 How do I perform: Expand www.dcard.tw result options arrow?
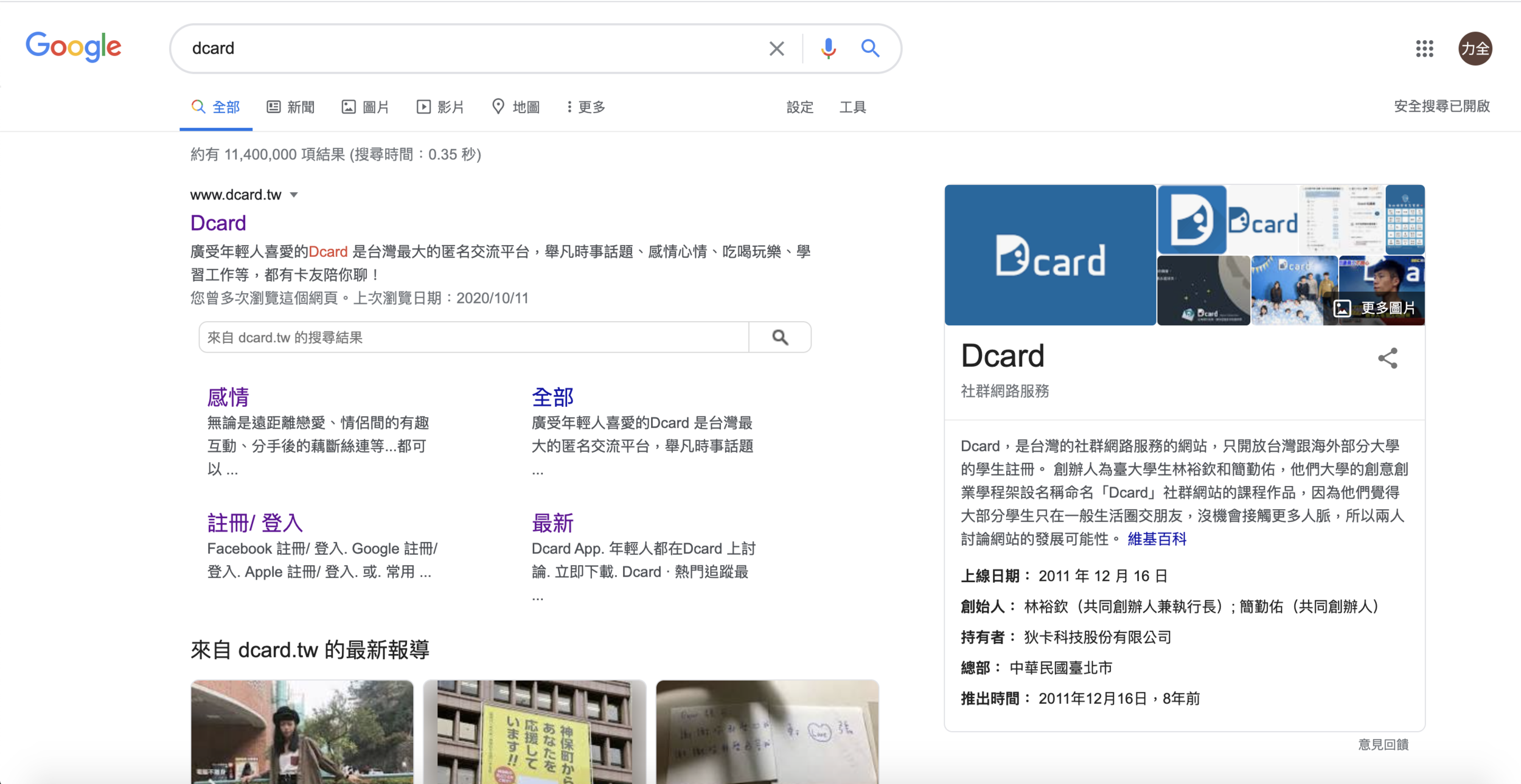[294, 195]
